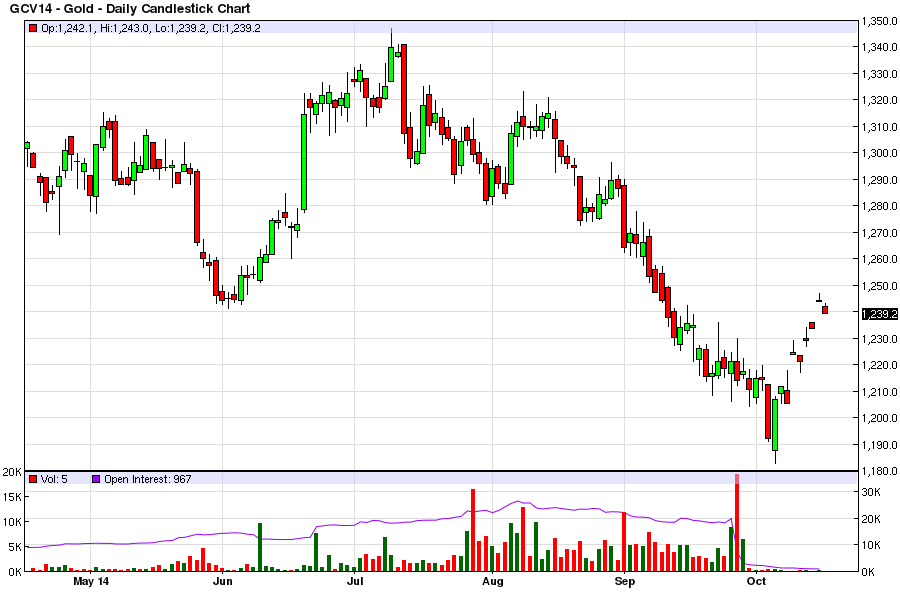Viewport: 900px width, 612px height.
Task: Click the 1,190.0 price axis label
Action: coord(879,444)
